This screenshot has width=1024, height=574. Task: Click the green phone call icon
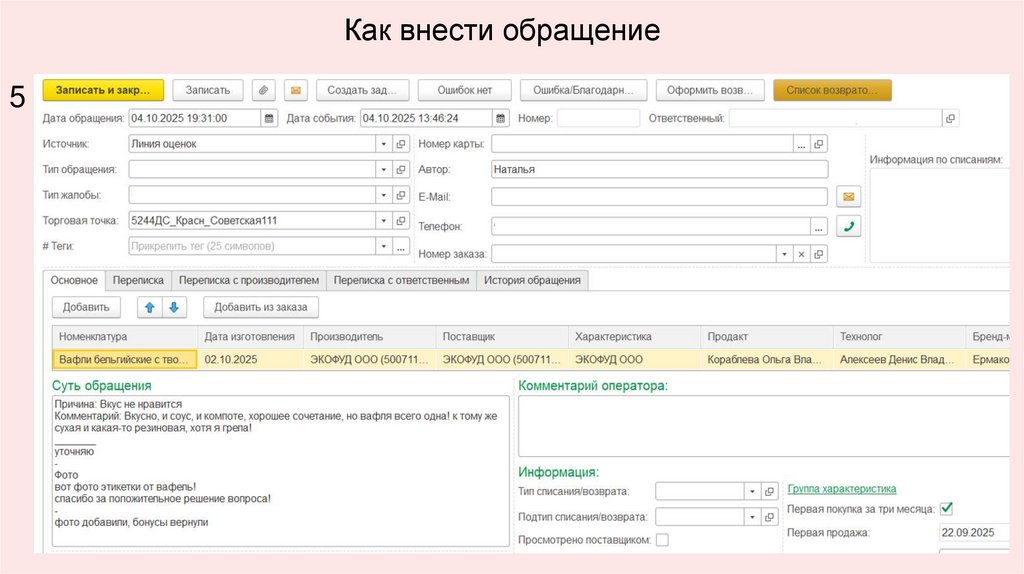[x=849, y=226]
